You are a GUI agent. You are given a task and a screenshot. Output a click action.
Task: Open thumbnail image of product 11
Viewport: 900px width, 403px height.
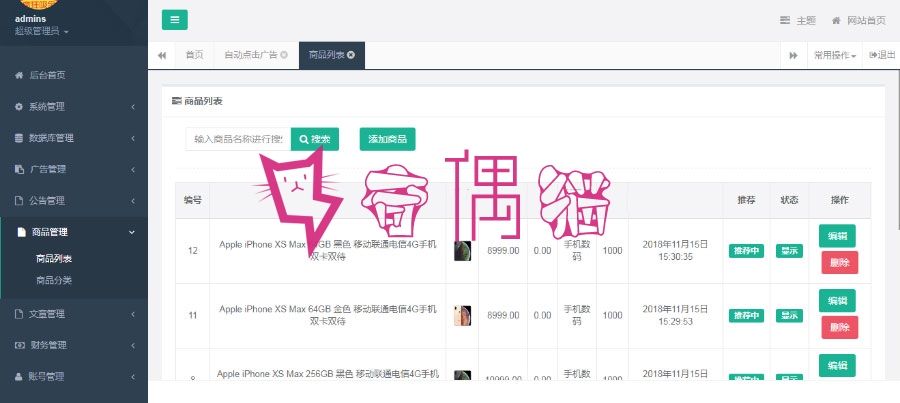tap(463, 316)
